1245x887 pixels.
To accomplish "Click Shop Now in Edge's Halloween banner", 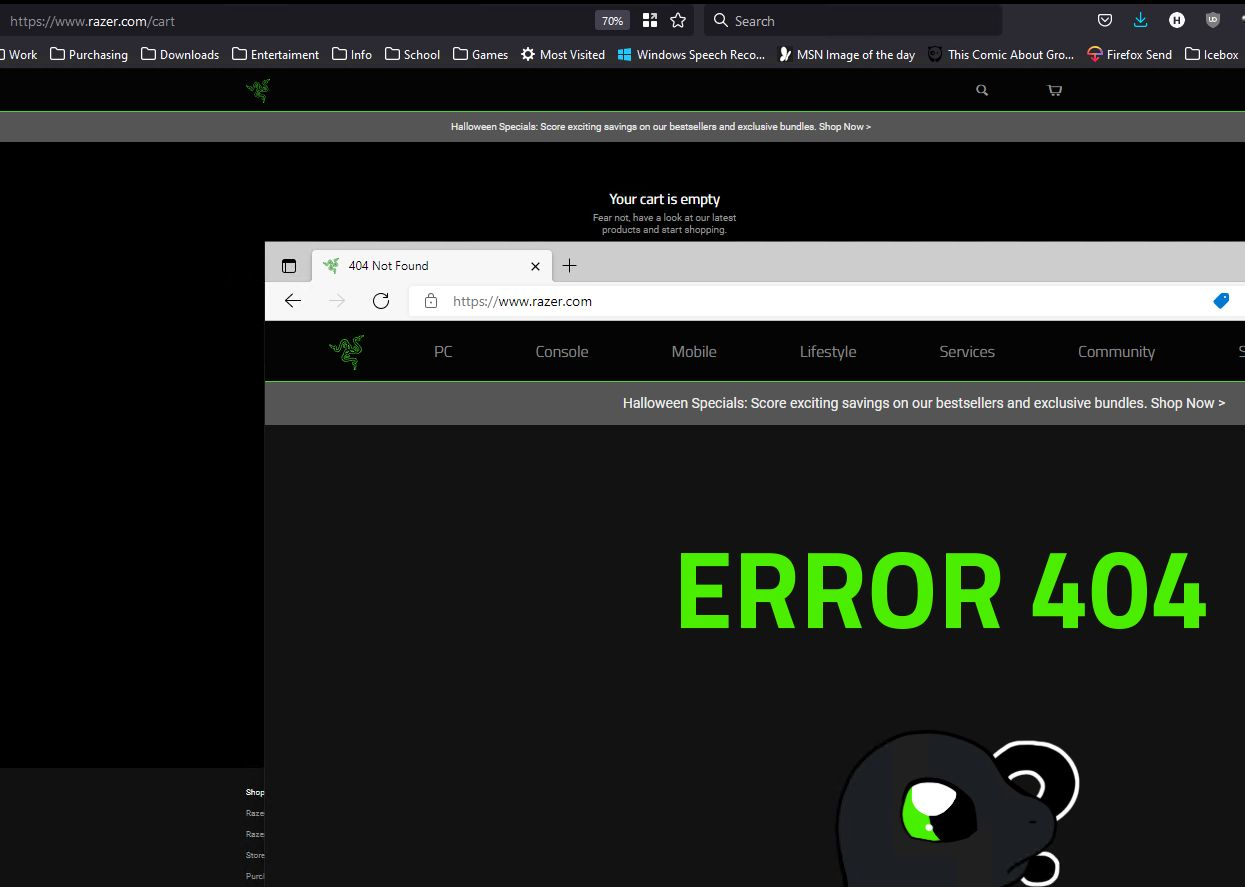I will (1188, 403).
